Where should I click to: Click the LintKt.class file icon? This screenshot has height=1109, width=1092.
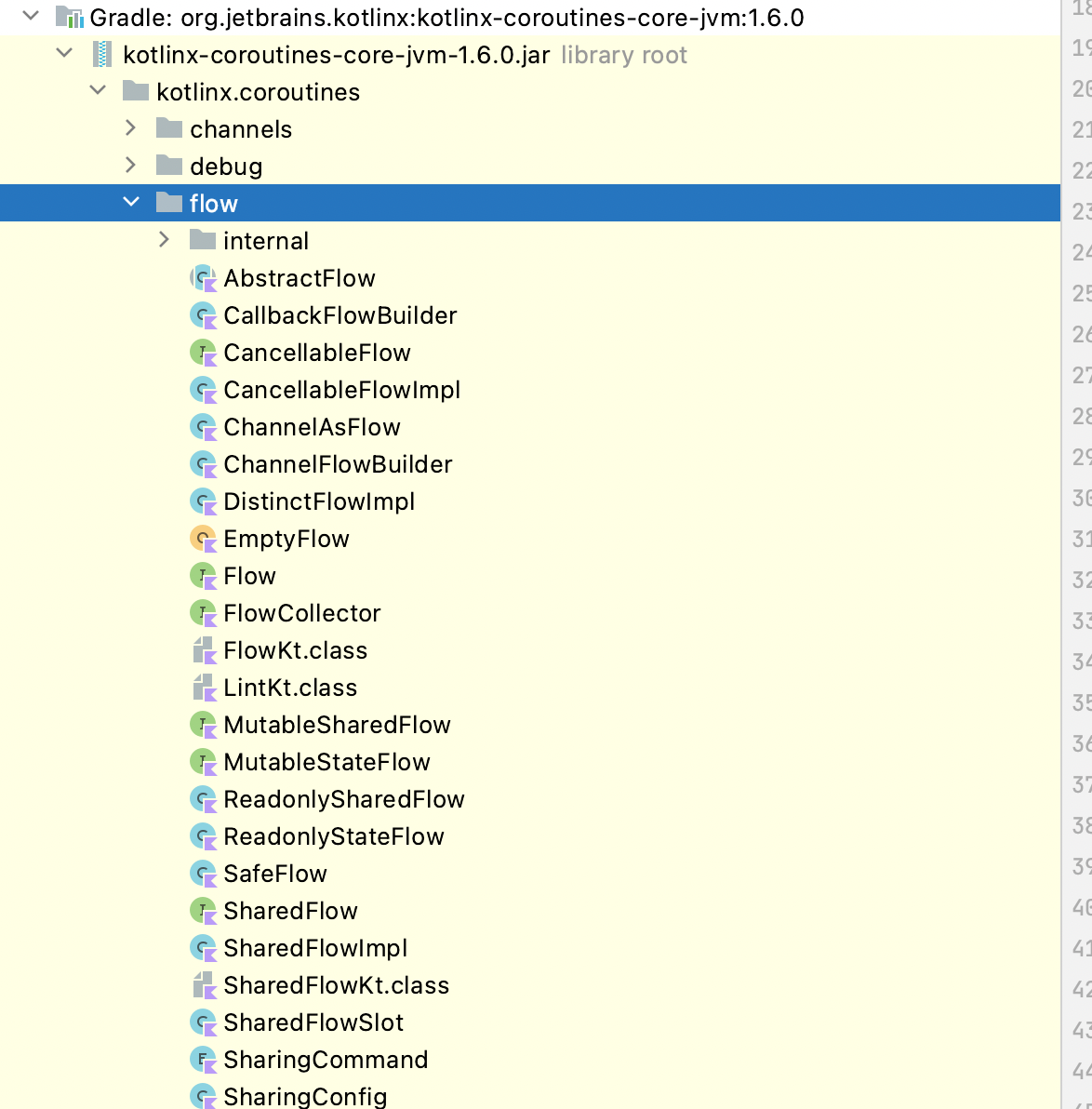(x=204, y=688)
